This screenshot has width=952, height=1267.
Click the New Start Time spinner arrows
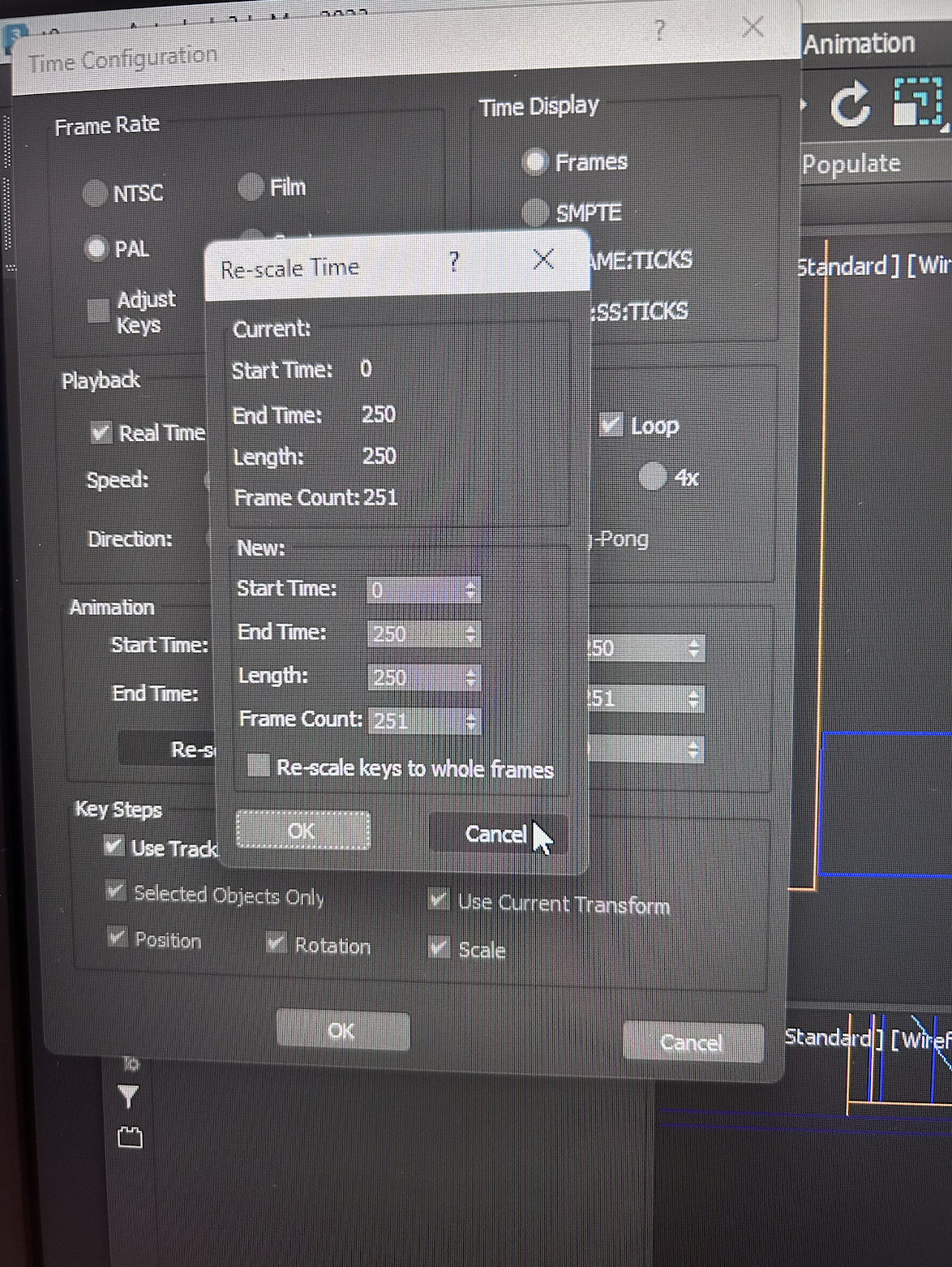pos(471,590)
